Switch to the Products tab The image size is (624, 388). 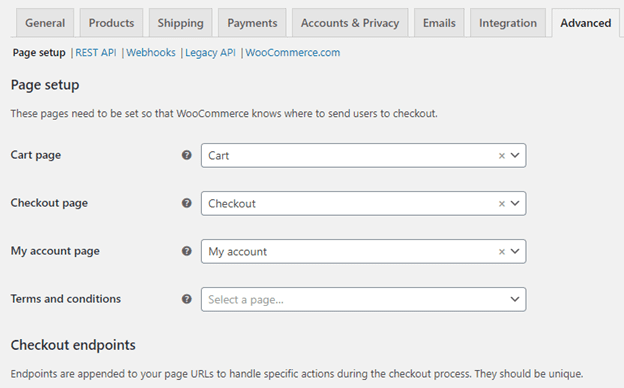[x=111, y=23]
